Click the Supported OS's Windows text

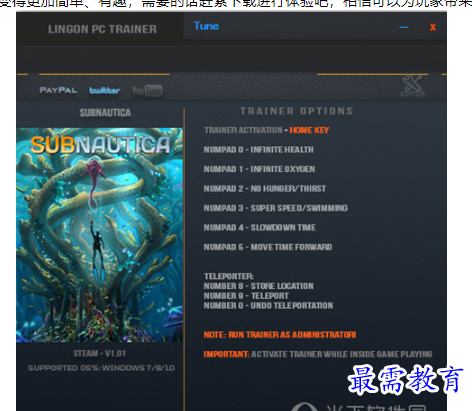101,368
